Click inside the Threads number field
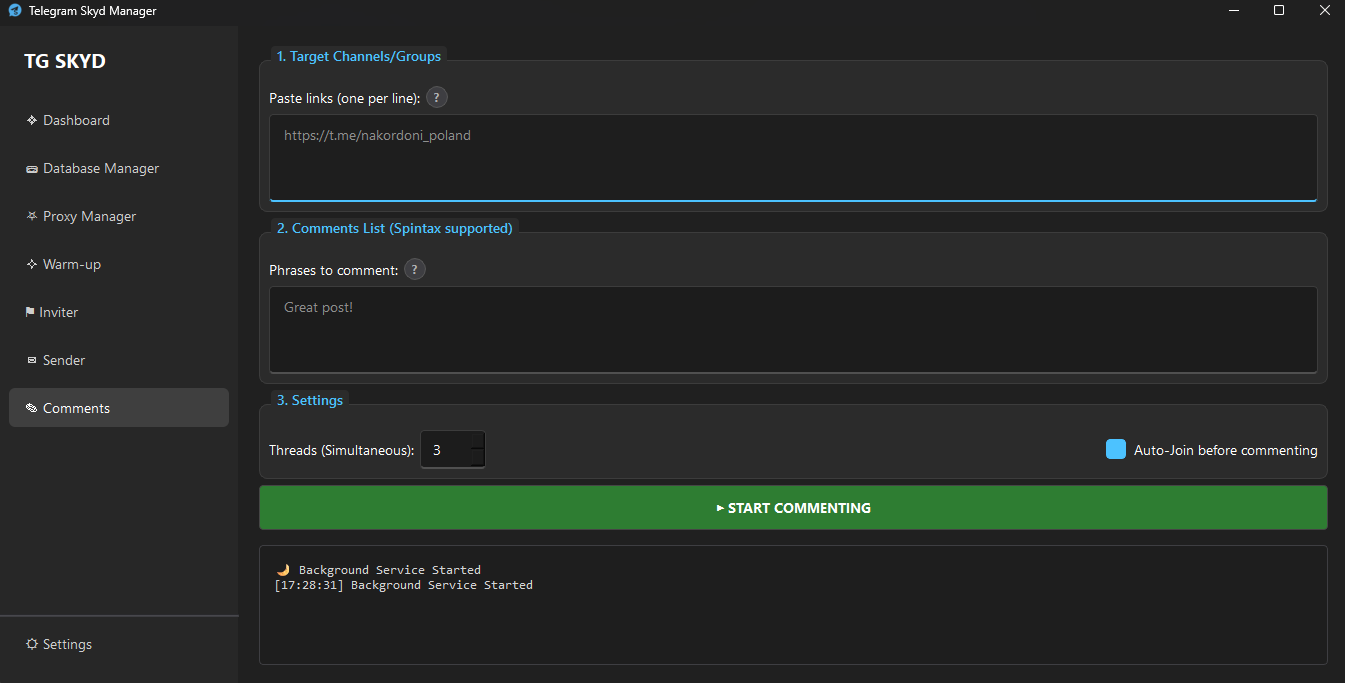This screenshot has width=1345, height=683. point(445,450)
